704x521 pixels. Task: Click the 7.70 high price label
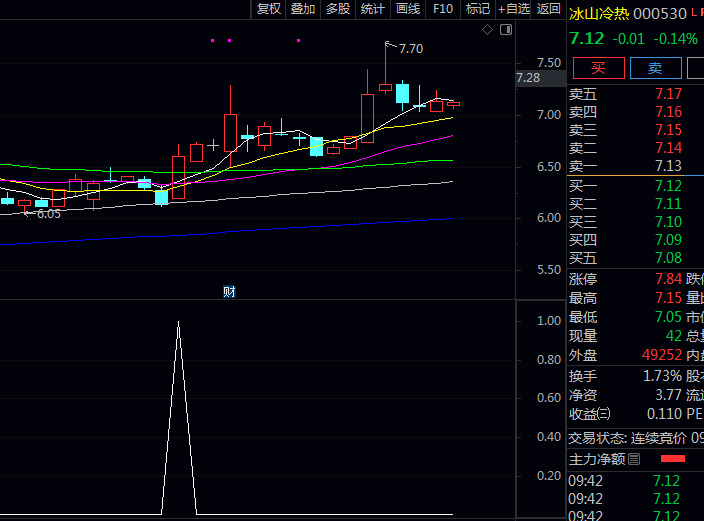pos(411,49)
